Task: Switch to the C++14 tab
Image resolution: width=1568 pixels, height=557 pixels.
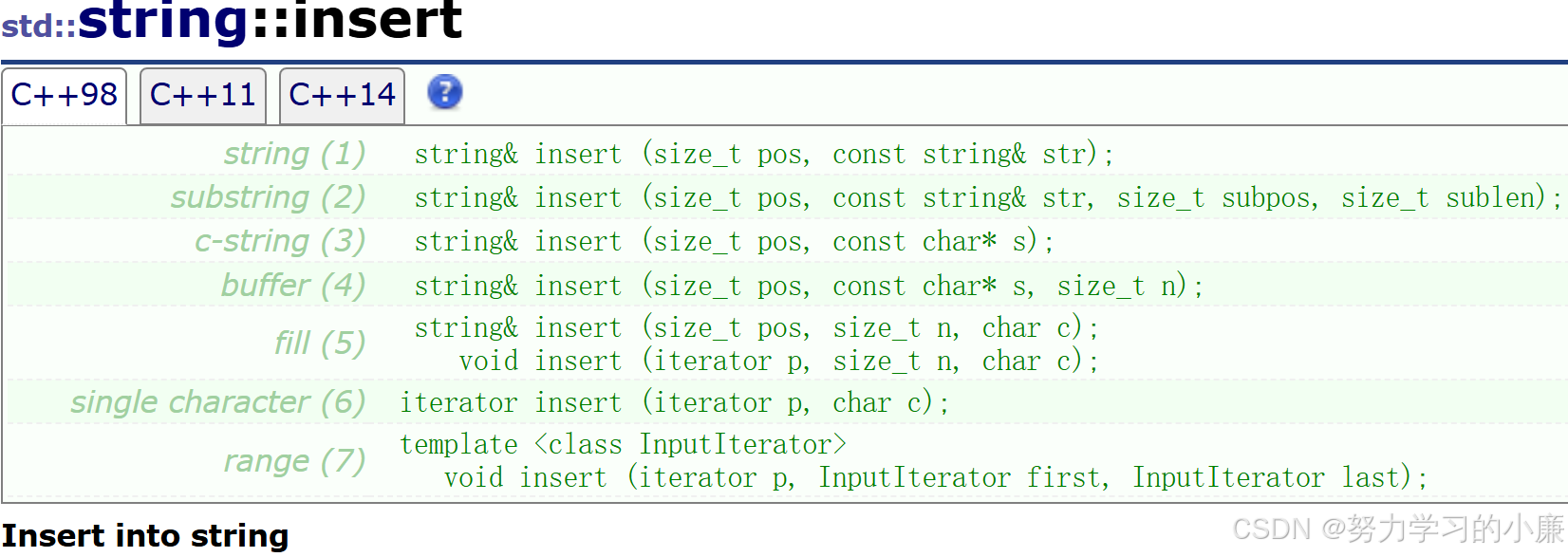Action: (342, 96)
